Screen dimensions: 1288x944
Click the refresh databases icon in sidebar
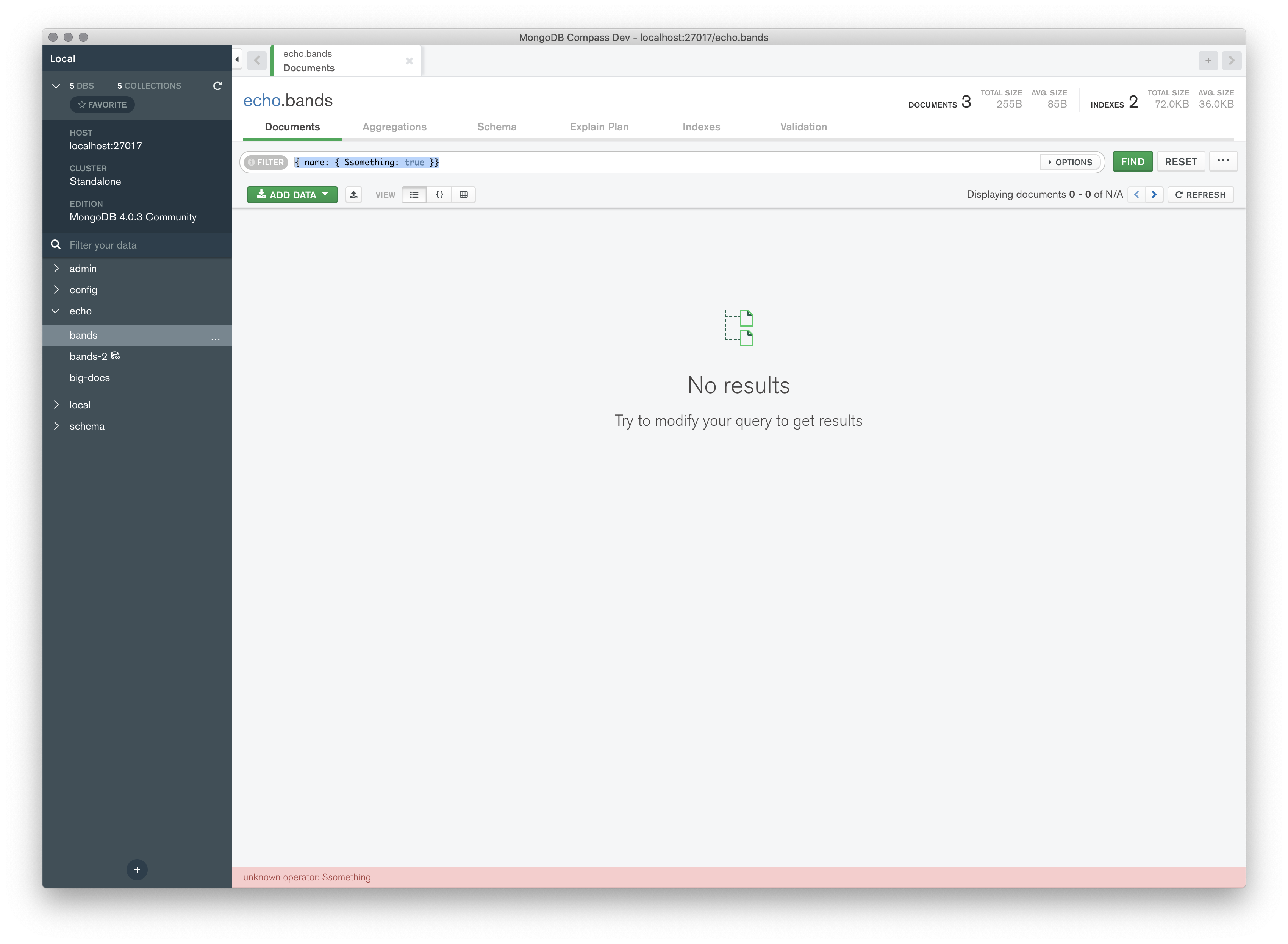point(217,86)
